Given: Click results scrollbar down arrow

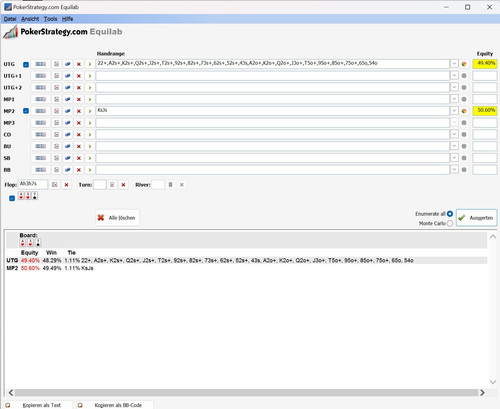Looking at the screenshot, I should click(493, 382).
